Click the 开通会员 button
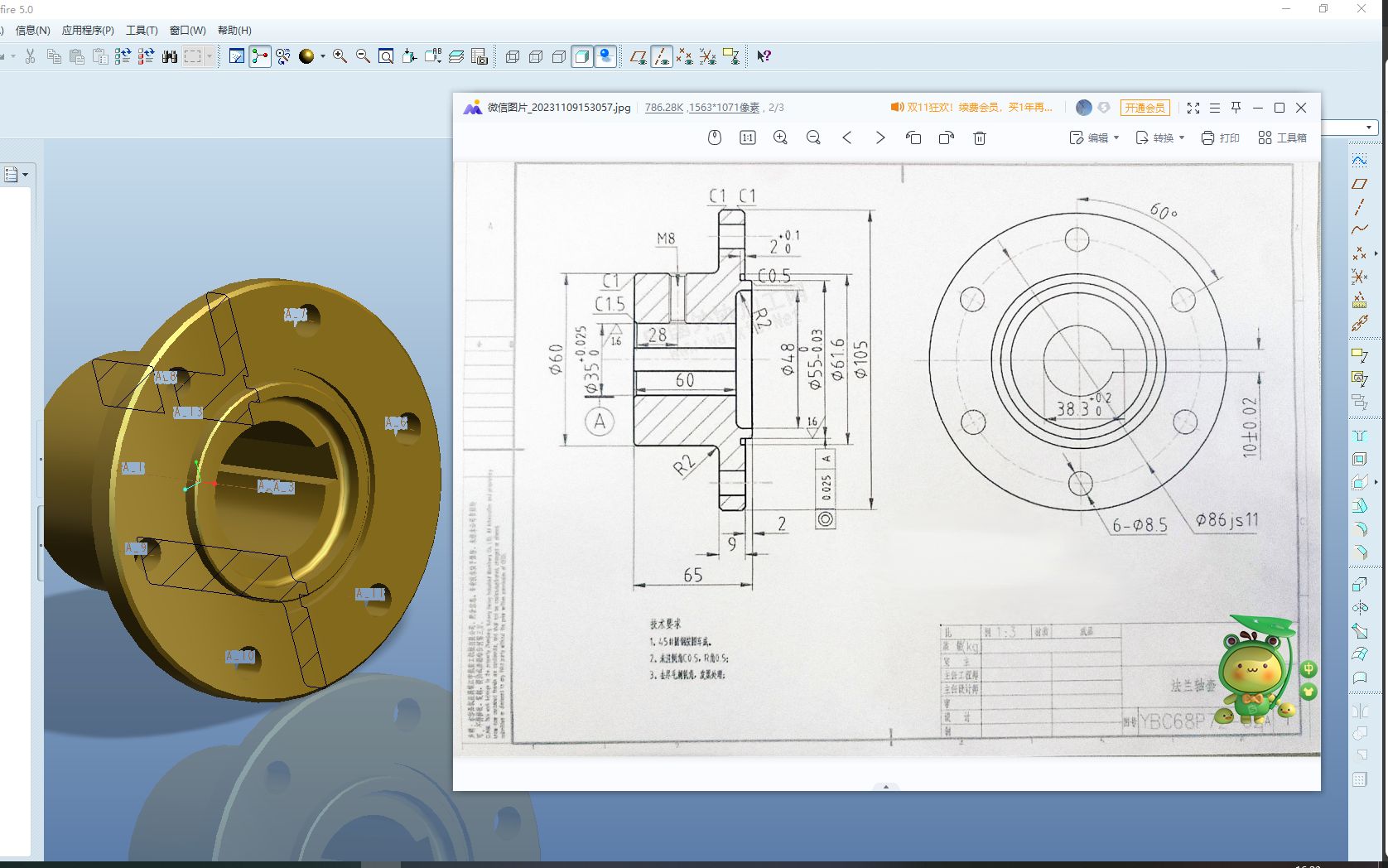This screenshot has width=1388, height=868. 1145,108
